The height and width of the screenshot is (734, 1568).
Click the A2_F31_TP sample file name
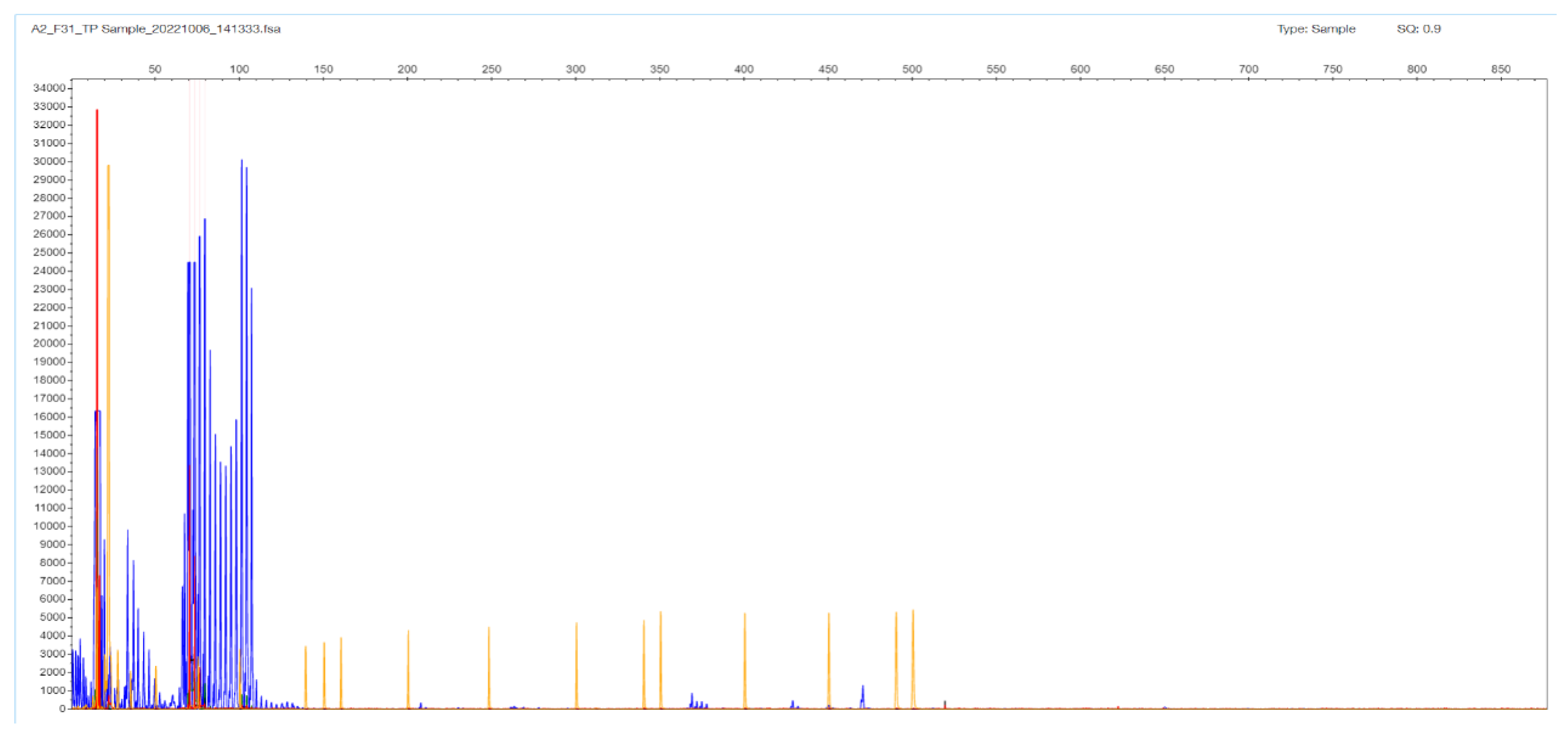(155, 29)
